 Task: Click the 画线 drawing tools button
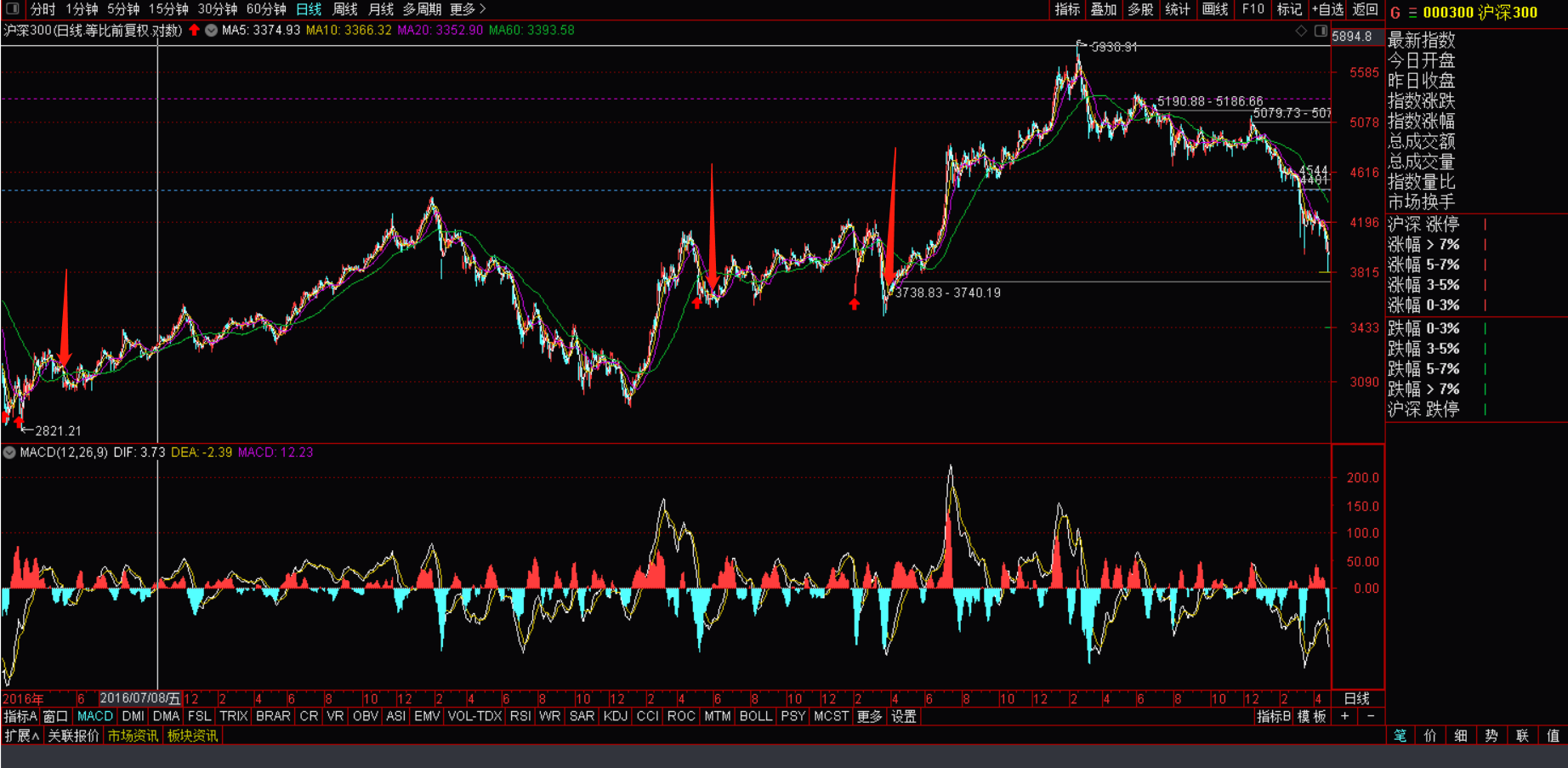click(1215, 9)
